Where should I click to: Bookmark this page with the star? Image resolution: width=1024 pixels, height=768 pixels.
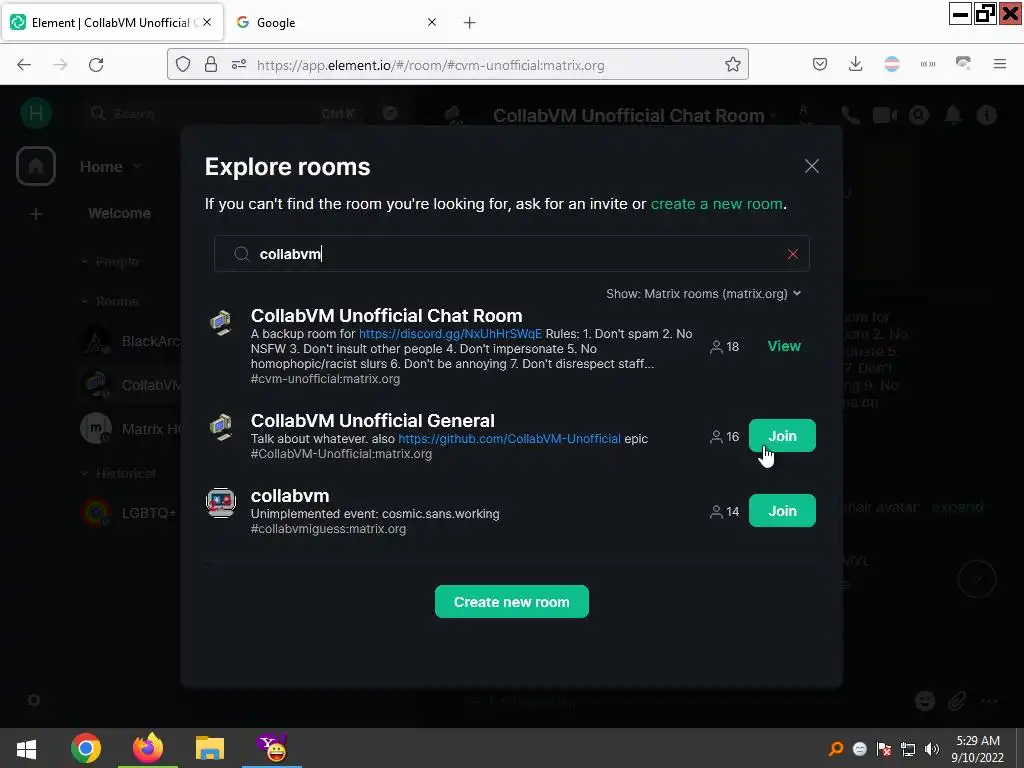(733, 65)
